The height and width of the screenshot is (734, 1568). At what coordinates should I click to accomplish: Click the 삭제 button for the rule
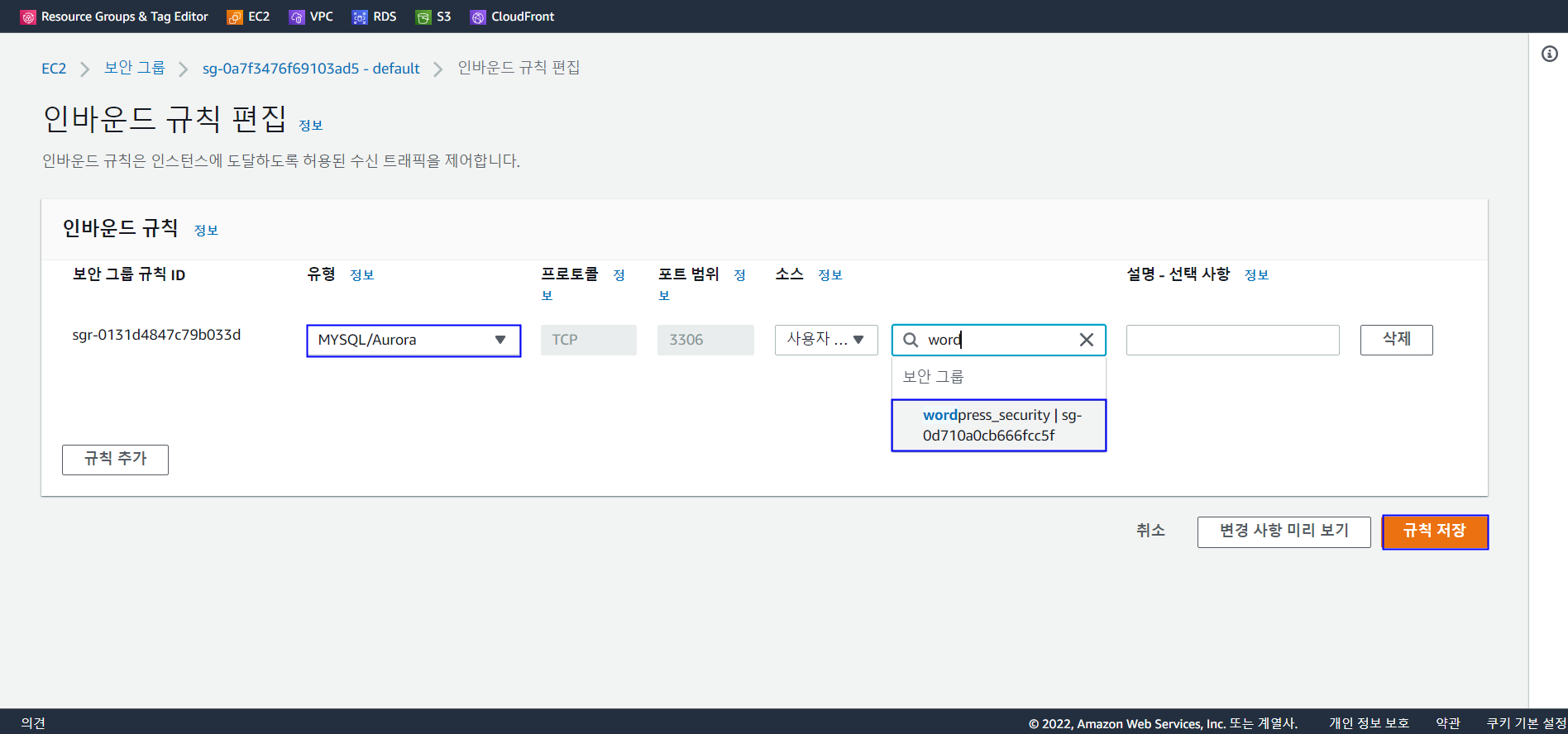click(1397, 340)
